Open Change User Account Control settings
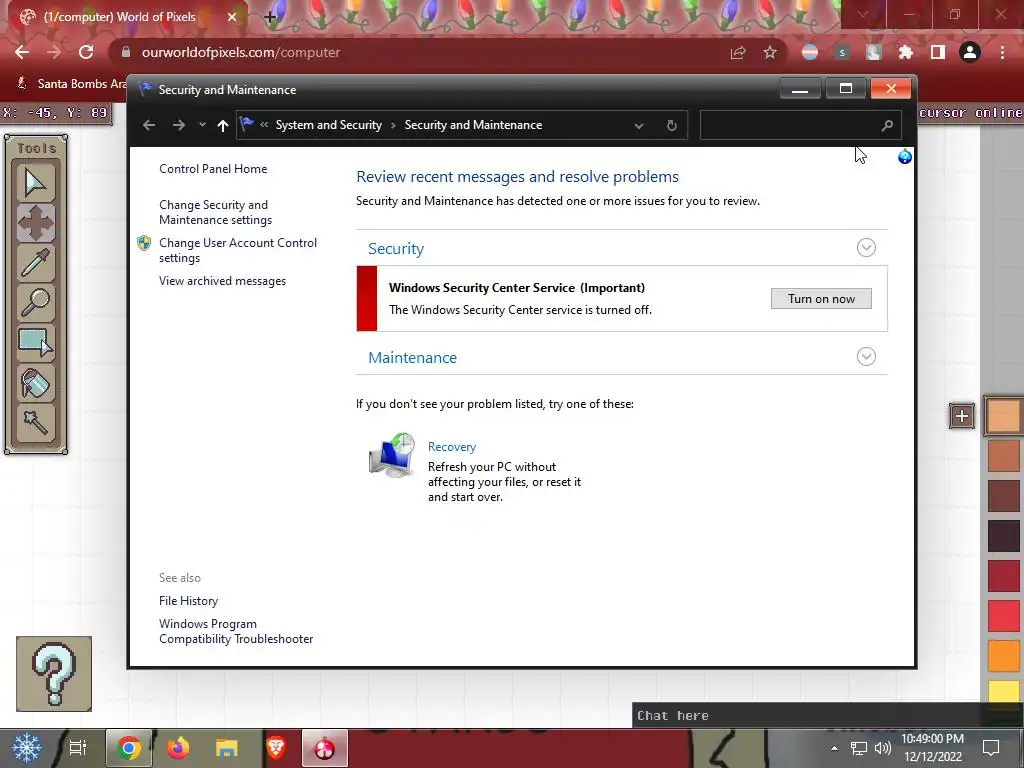 238,250
